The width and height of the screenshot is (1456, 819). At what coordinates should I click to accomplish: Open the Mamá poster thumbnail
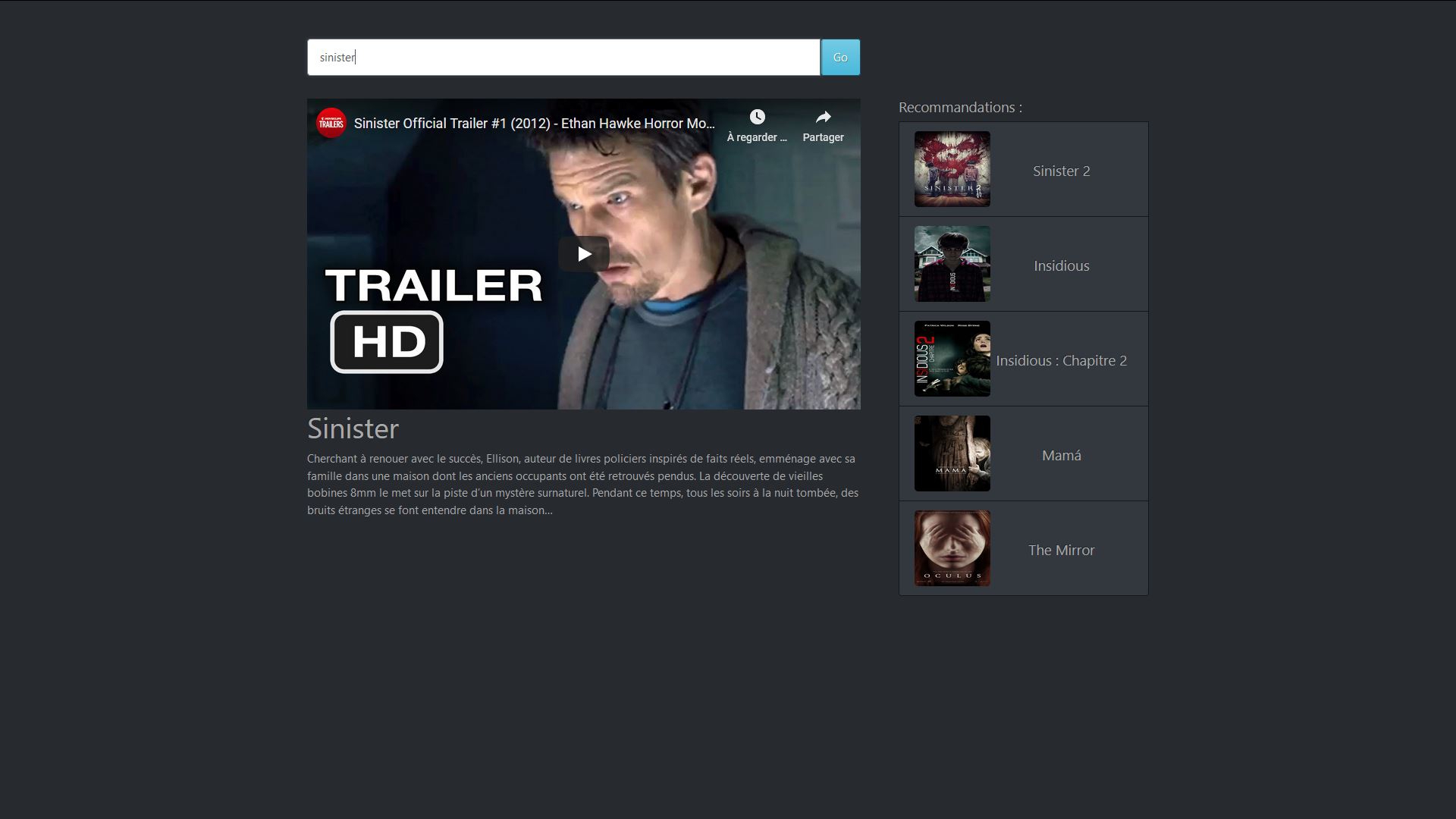point(952,453)
